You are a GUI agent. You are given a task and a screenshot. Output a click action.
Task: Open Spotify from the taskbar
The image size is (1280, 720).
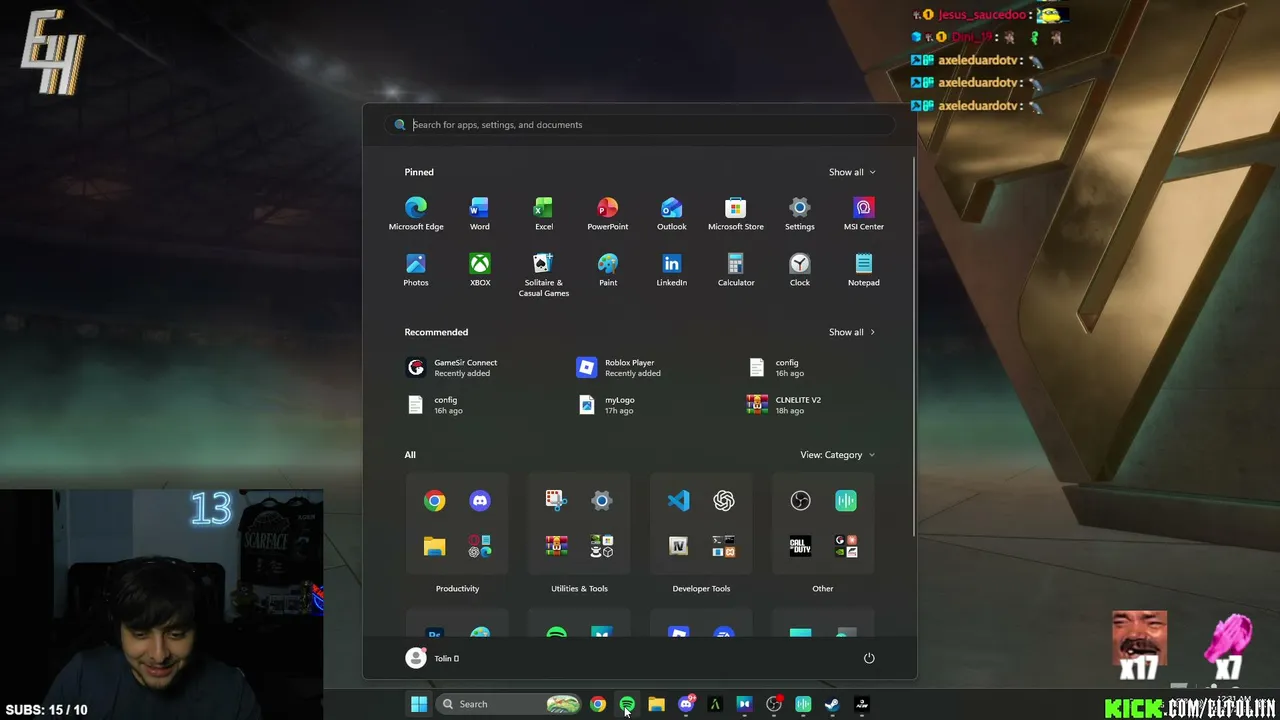point(627,704)
